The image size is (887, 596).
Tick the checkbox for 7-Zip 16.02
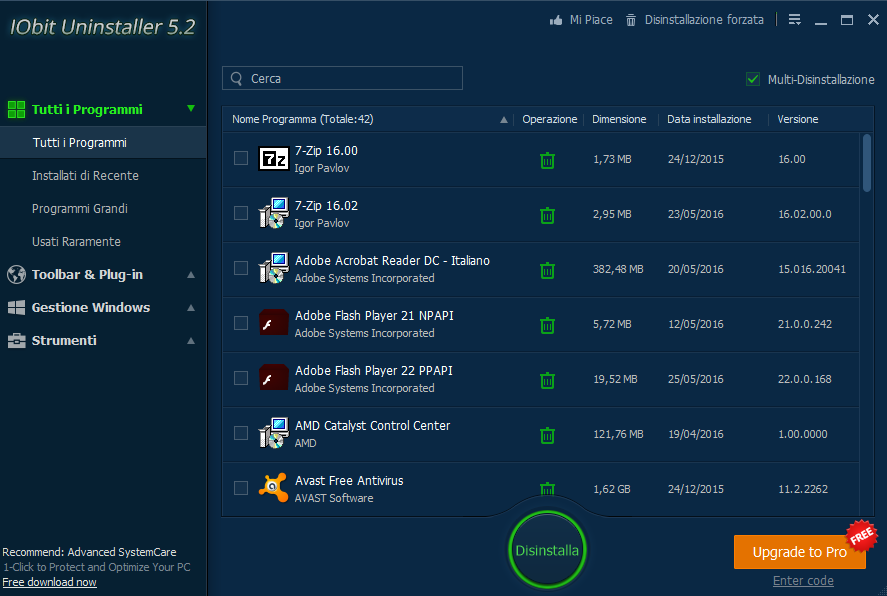pos(241,213)
